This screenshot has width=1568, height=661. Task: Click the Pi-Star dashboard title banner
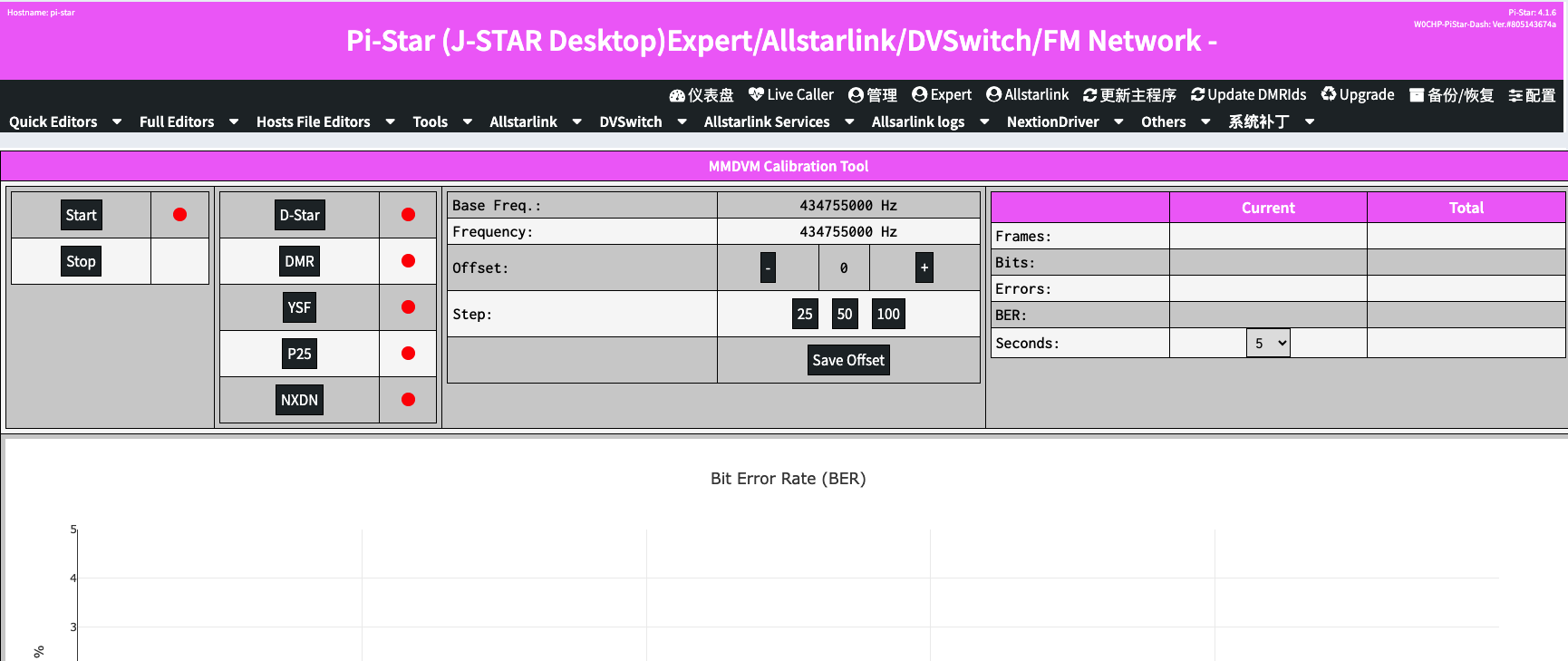tap(781, 41)
